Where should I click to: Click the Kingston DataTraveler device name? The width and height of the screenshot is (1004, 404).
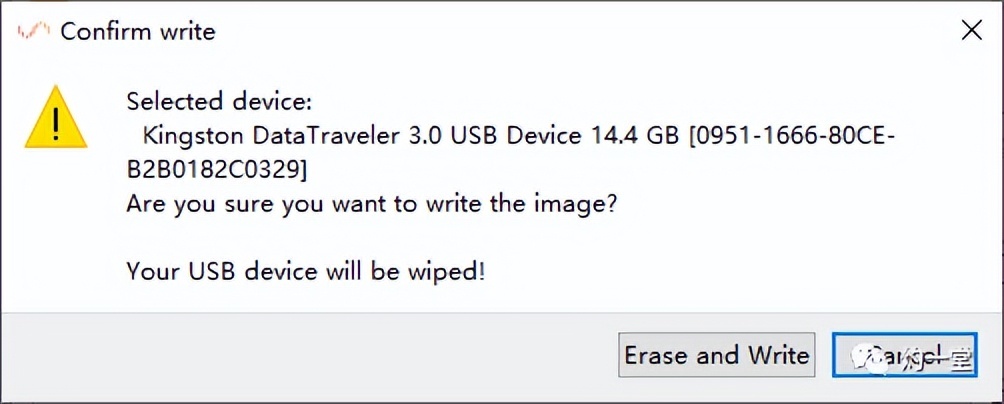[274, 135]
